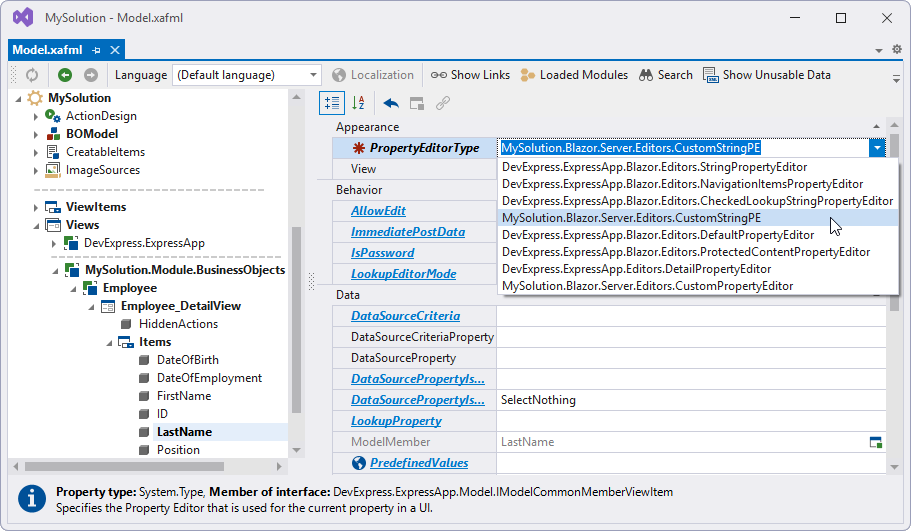This screenshot has width=911, height=531.
Task: Select the Employee tree node
Action: [130, 288]
